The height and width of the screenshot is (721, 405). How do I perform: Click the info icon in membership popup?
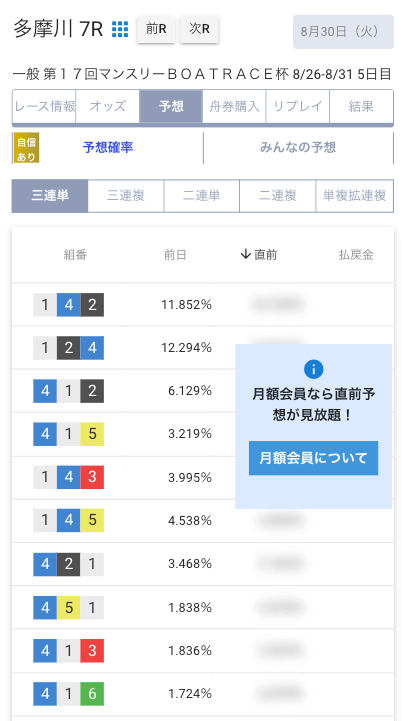click(314, 369)
